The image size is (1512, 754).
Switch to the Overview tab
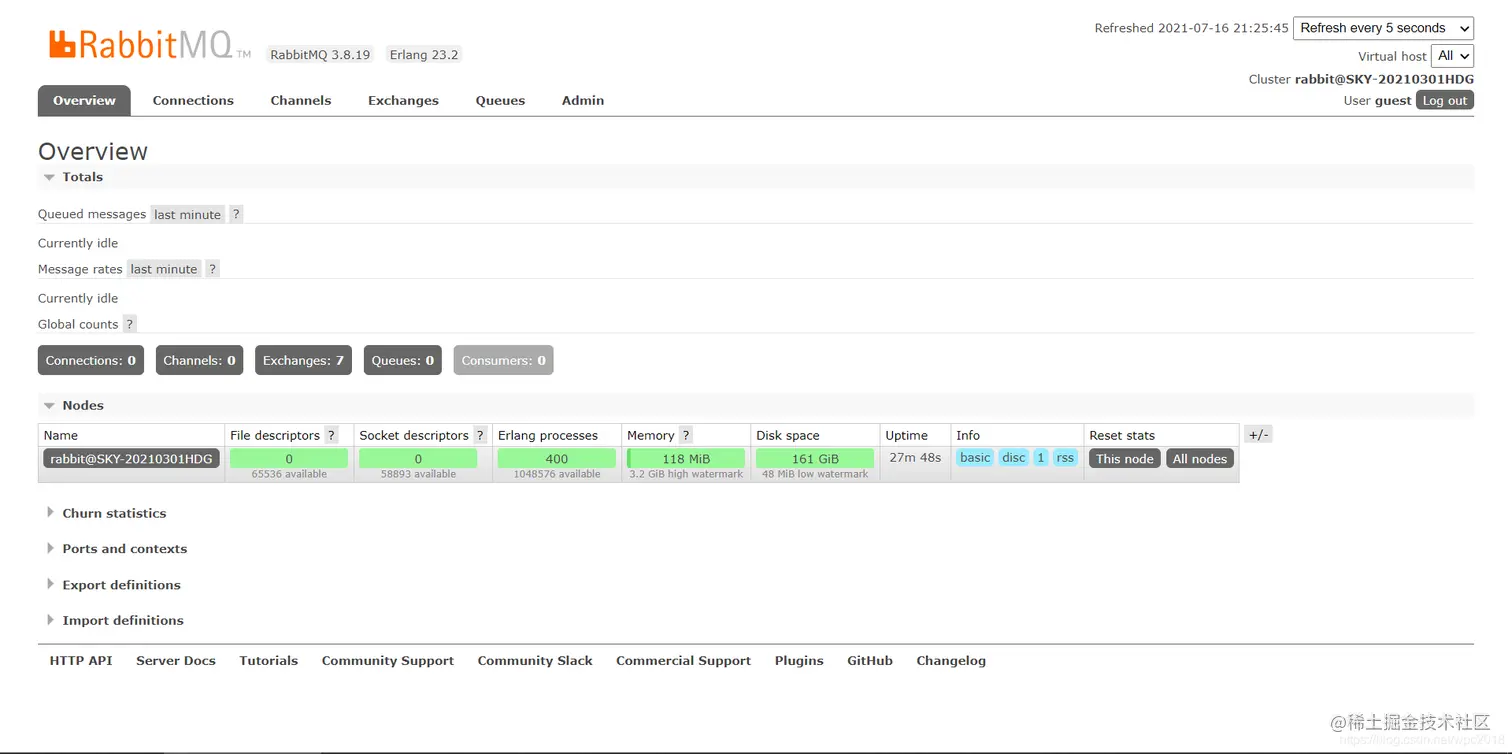click(x=84, y=100)
